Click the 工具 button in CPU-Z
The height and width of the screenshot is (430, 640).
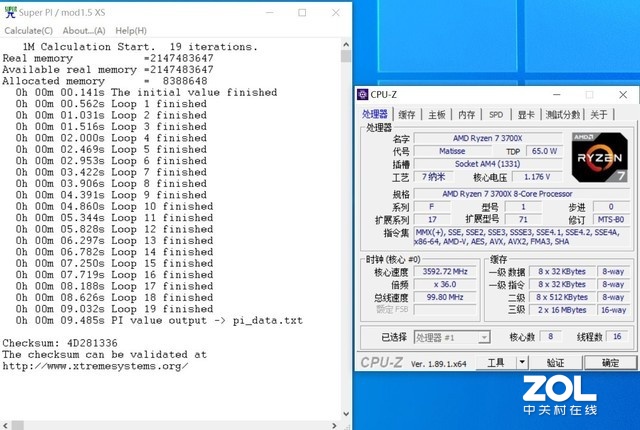(496, 362)
